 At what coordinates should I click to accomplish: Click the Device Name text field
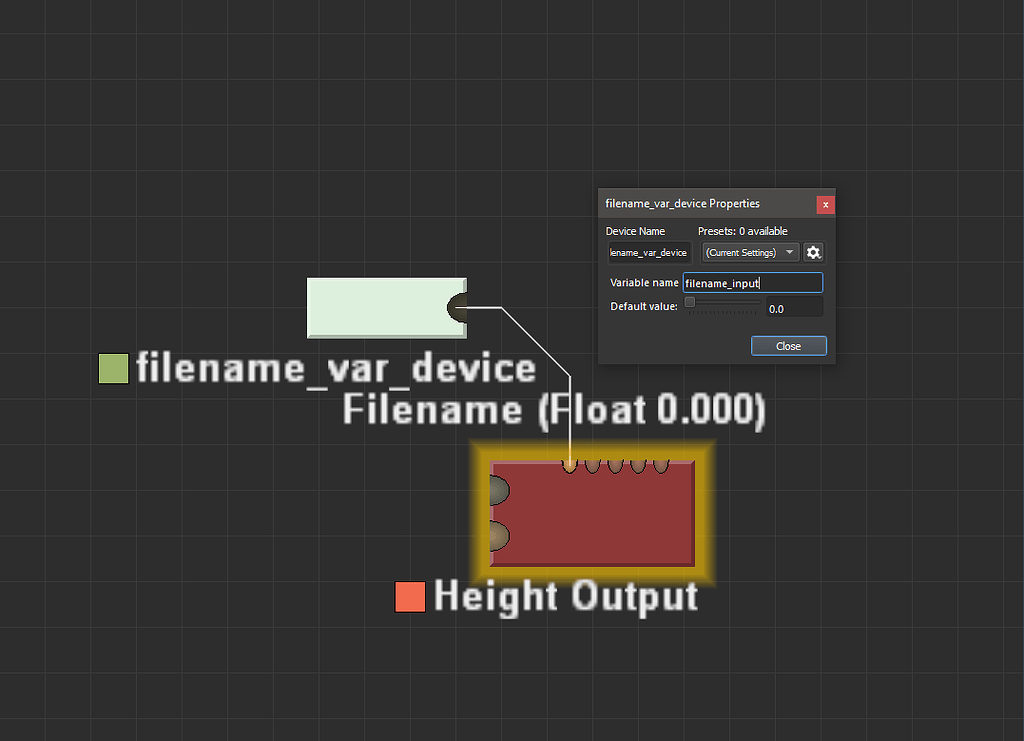648,252
